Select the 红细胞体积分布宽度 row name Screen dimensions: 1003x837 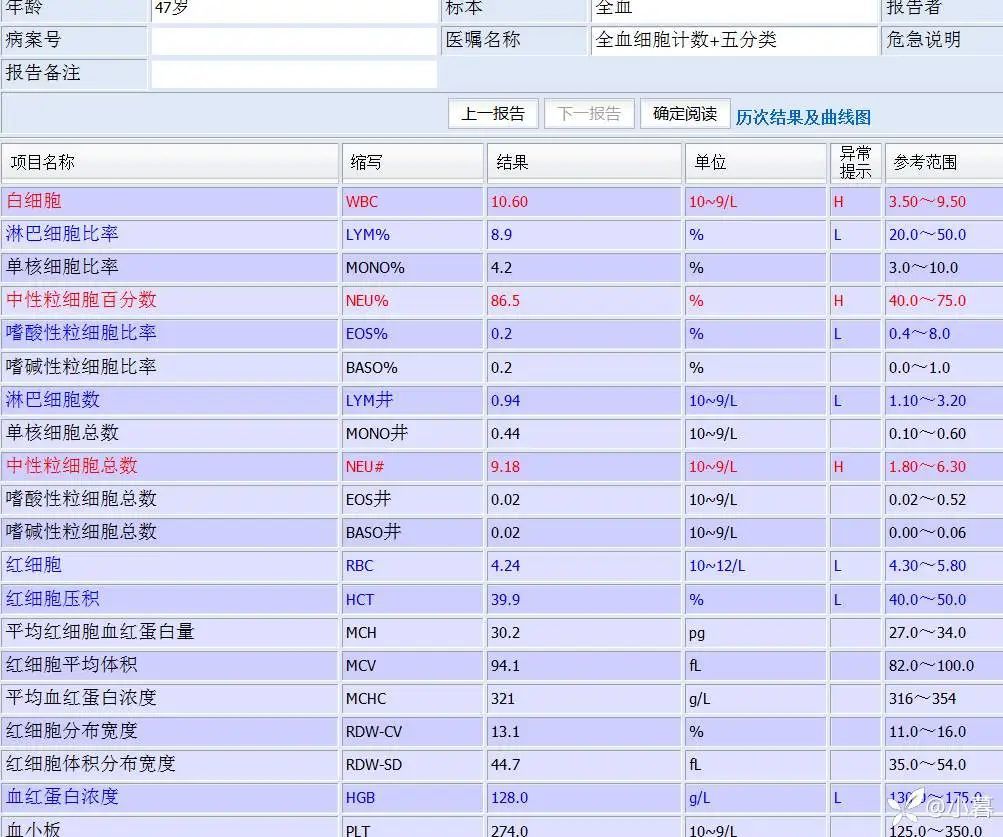(x=90, y=763)
